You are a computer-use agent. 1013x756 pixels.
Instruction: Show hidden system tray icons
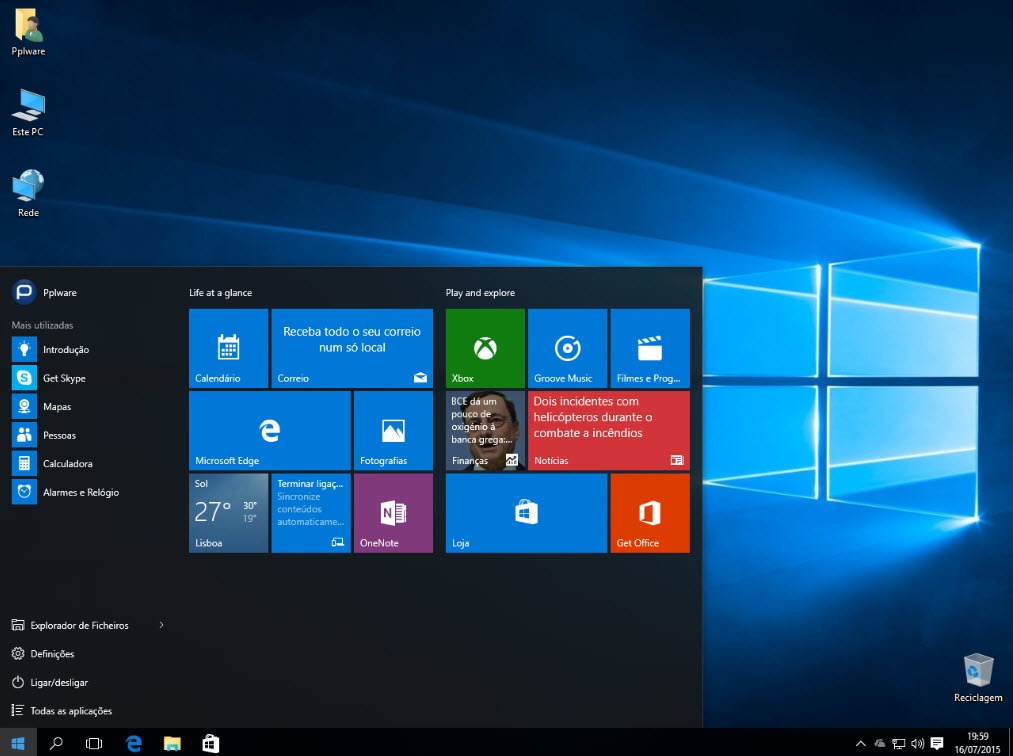(x=860, y=743)
